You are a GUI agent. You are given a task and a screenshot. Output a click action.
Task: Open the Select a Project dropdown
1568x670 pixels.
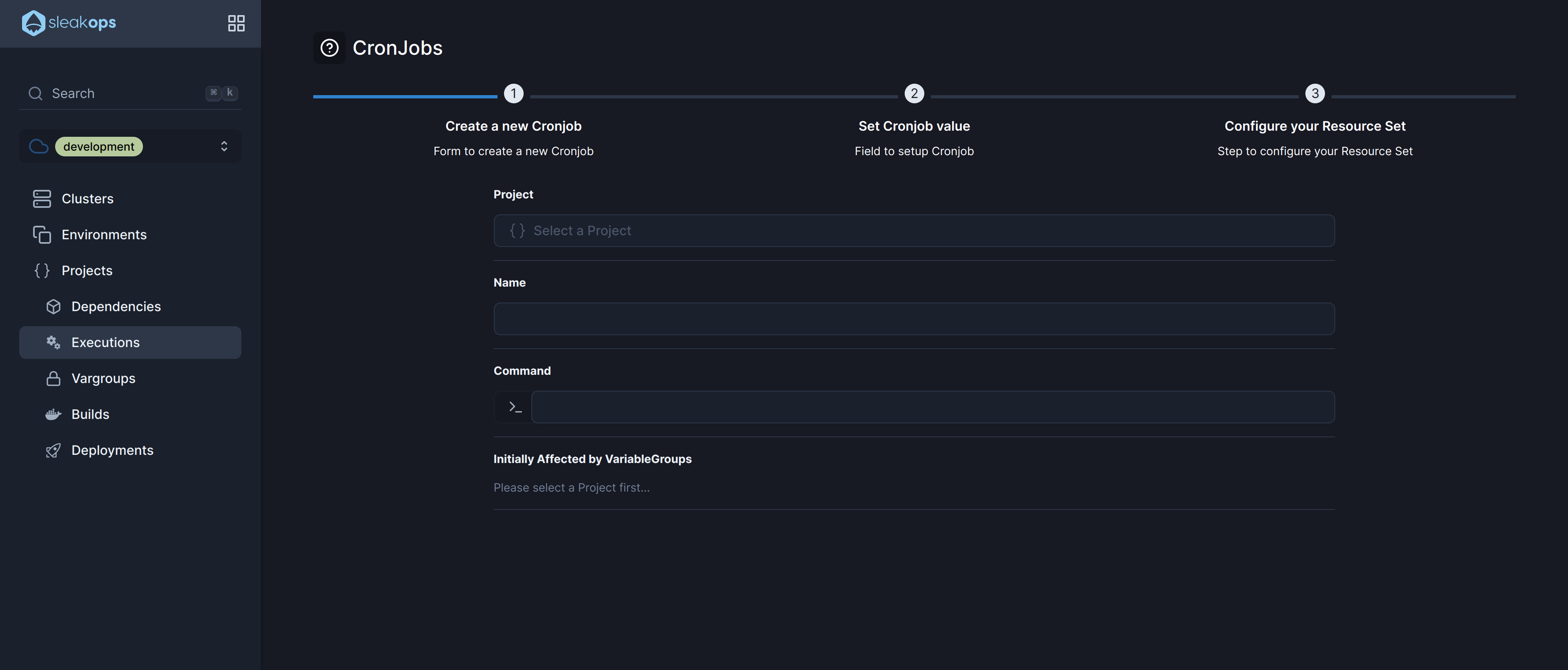pos(914,231)
